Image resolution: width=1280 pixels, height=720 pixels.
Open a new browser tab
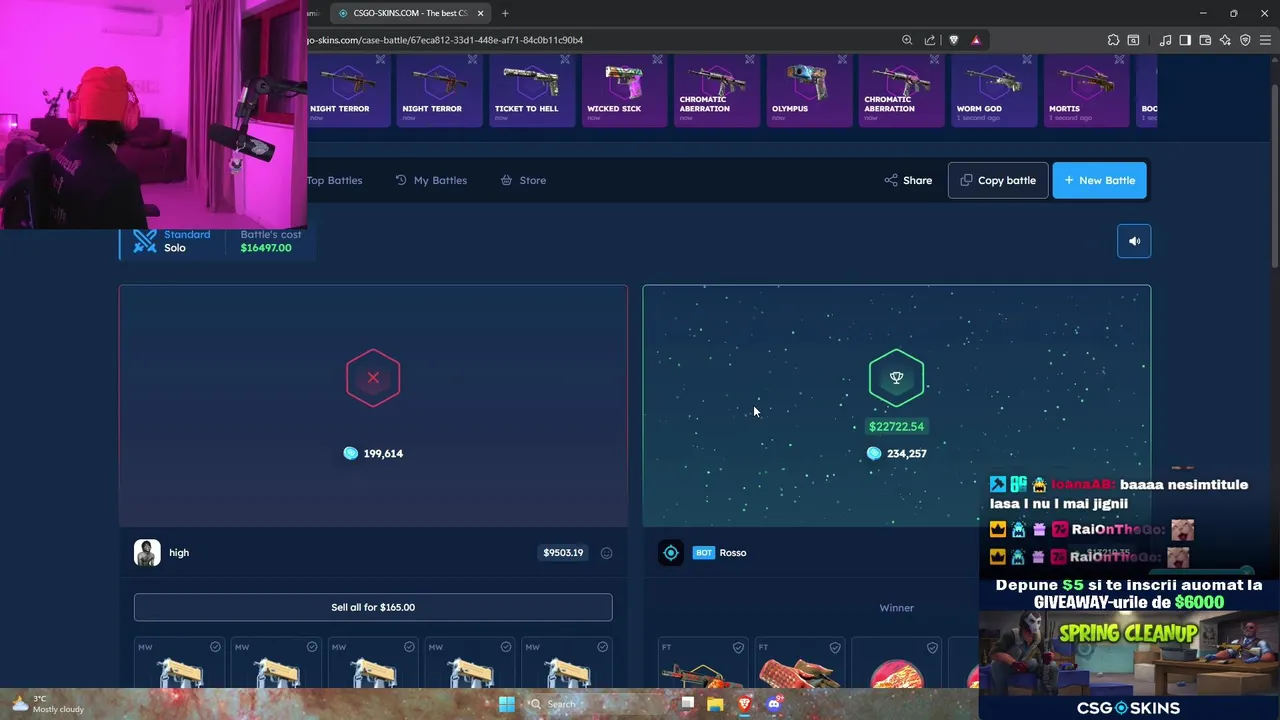point(505,13)
